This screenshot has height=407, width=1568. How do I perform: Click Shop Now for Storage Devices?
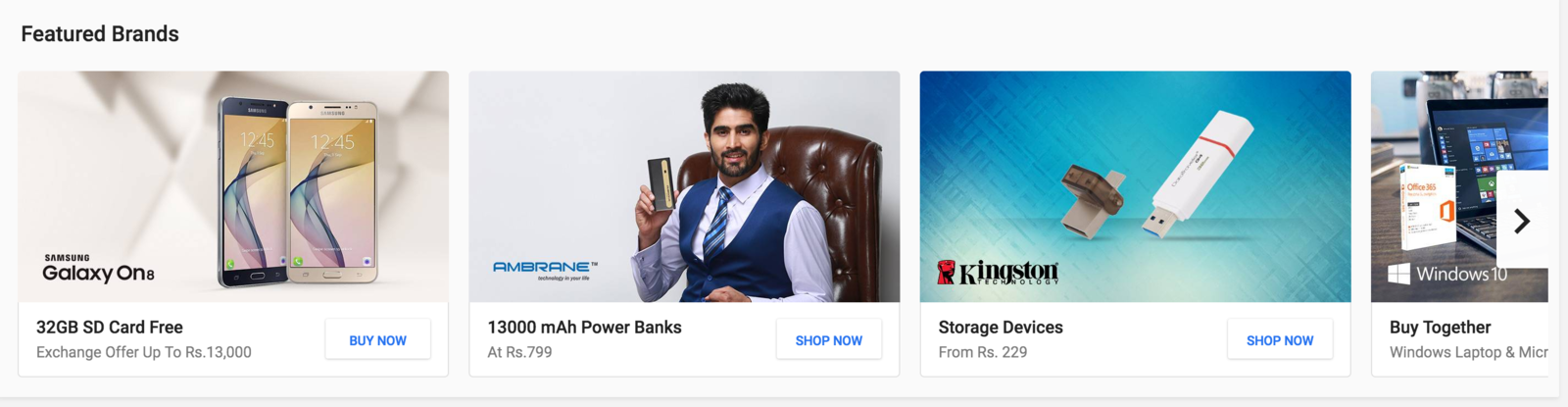pos(1279,339)
